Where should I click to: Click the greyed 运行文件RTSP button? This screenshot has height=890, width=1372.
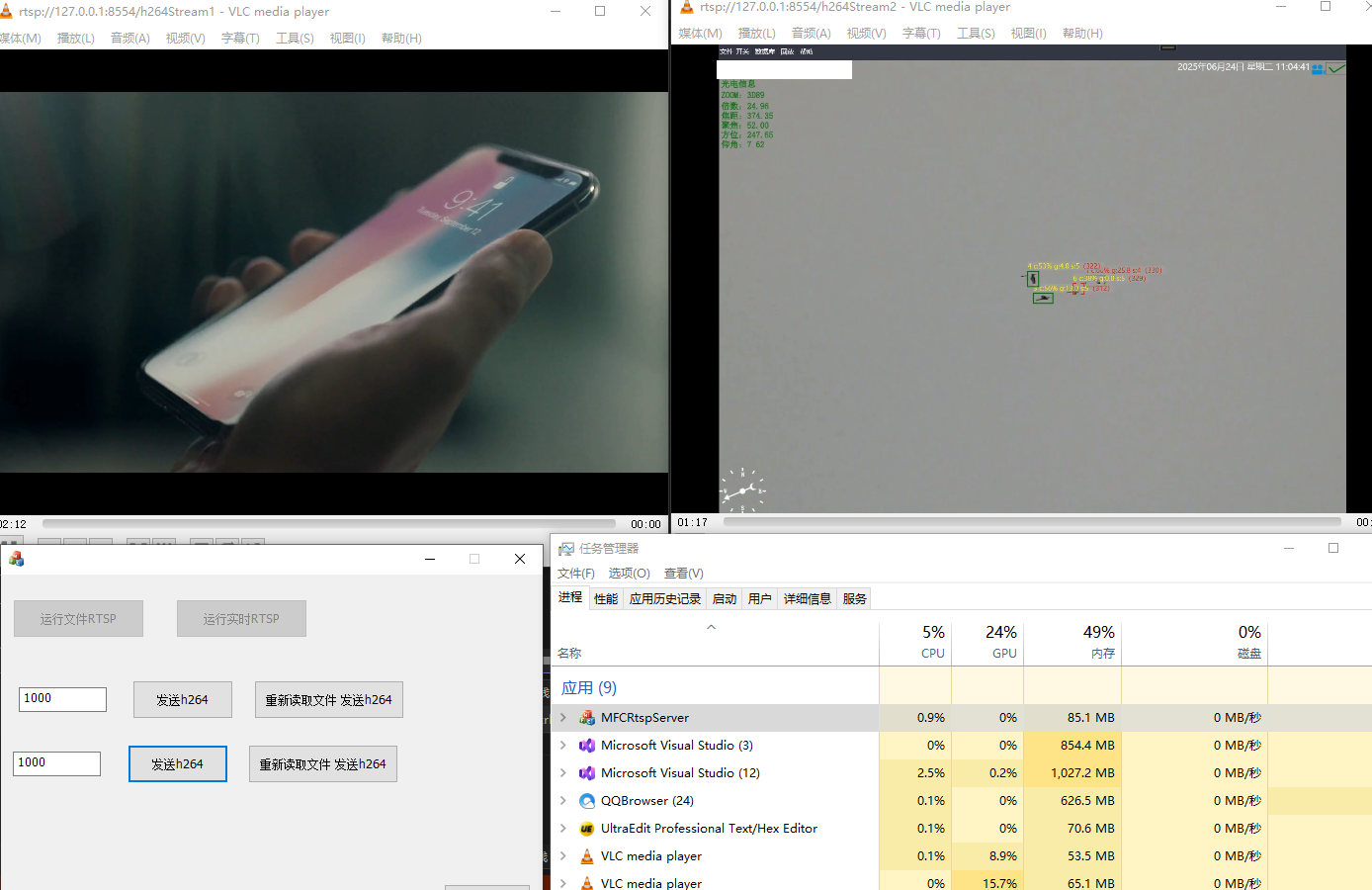click(78, 619)
